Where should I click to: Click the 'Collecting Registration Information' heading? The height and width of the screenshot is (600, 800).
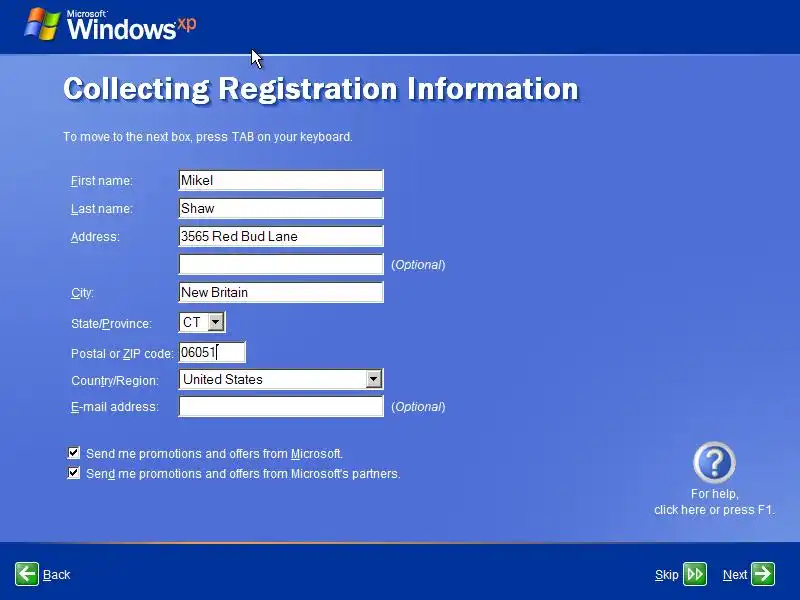point(321,89)
